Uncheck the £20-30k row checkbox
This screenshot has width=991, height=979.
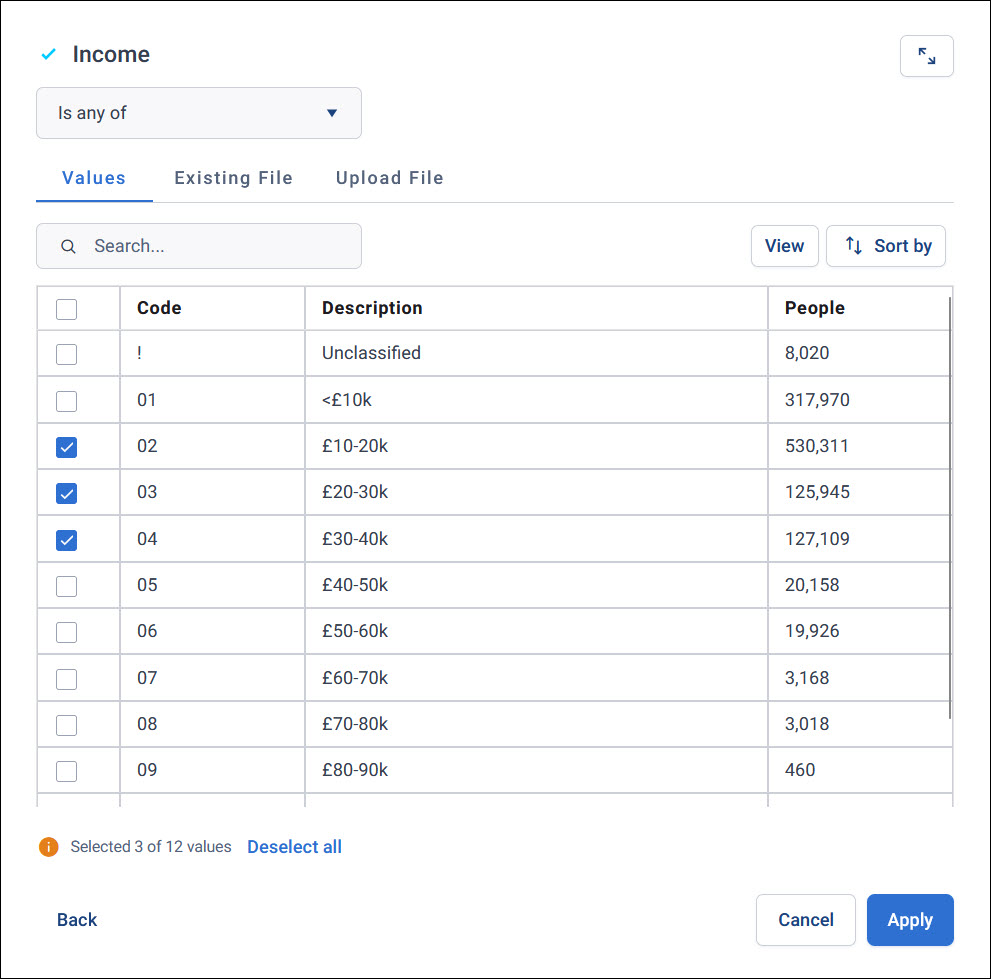click(x=66, y=493)
